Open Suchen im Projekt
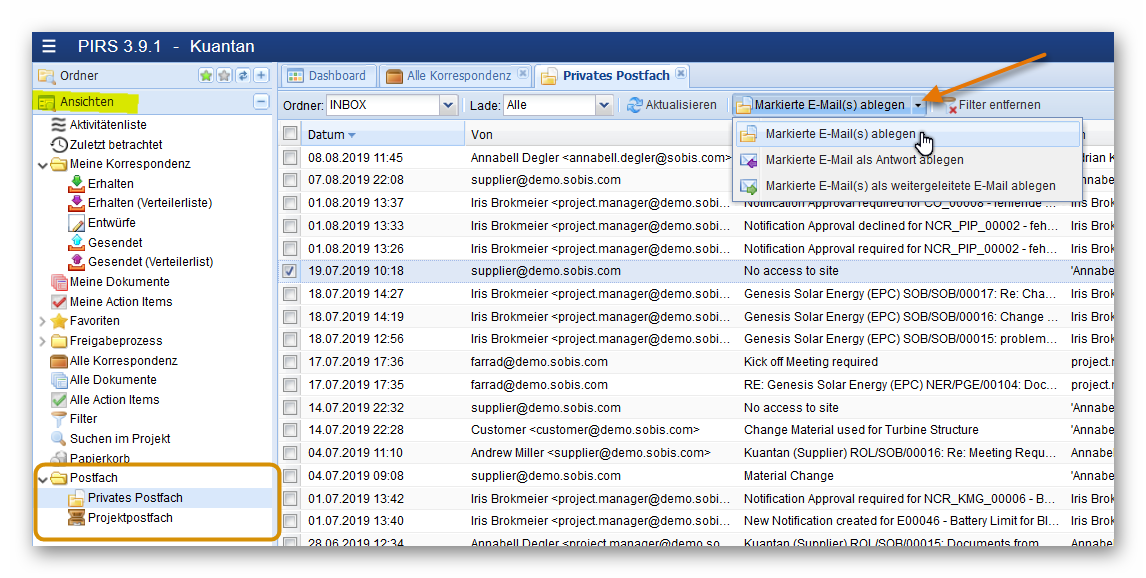1146x578 pixels. [x=122, y=438]
